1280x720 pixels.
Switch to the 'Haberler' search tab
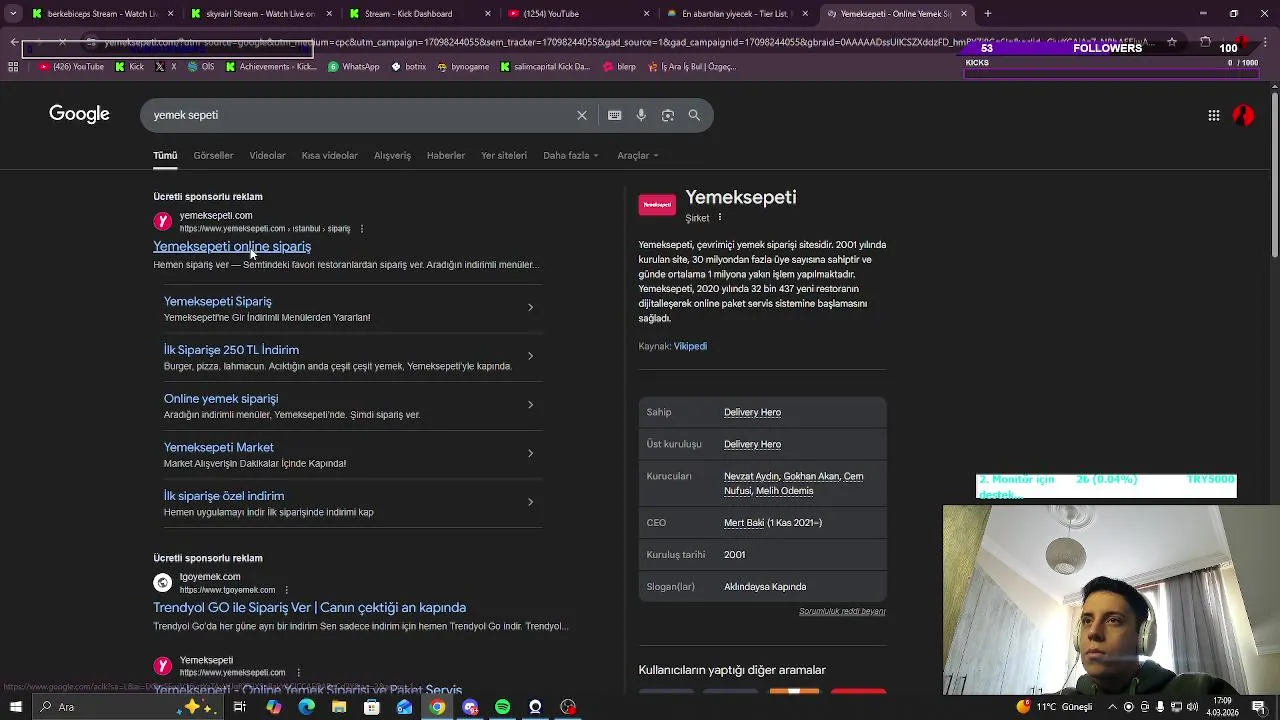tap(446, 156)
